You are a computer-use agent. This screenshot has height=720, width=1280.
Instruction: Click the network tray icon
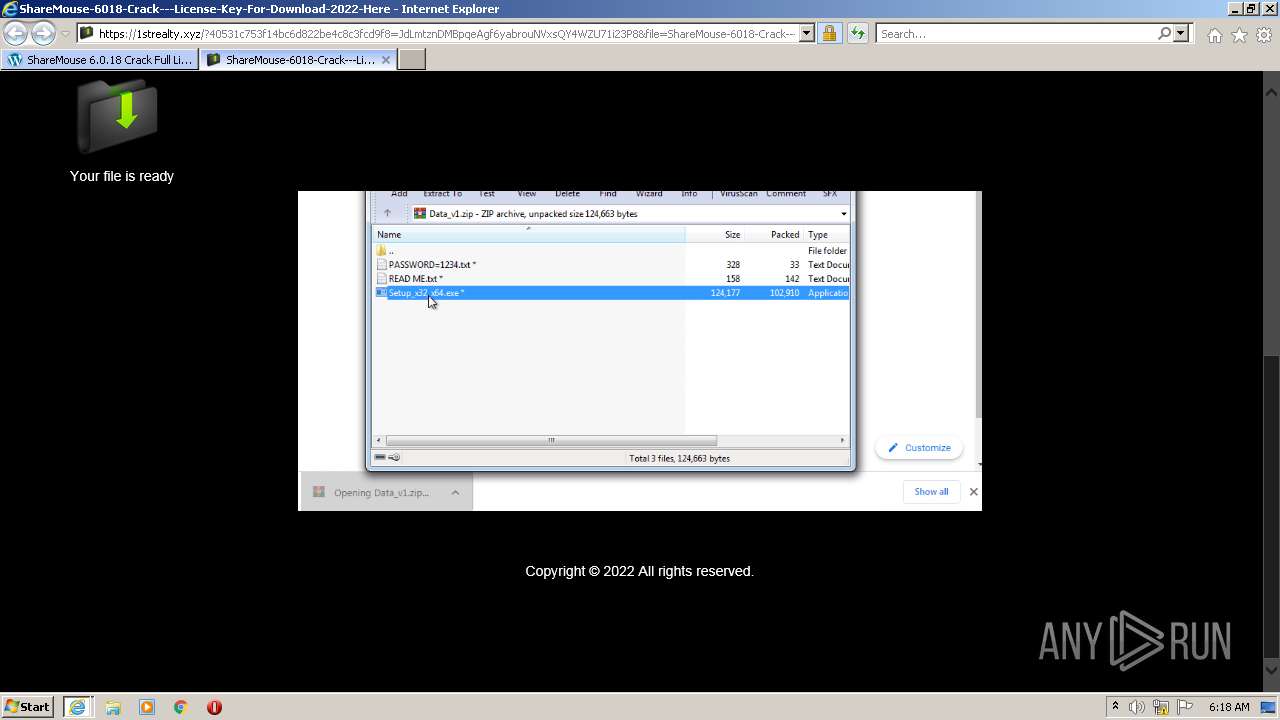point(1162,707)
